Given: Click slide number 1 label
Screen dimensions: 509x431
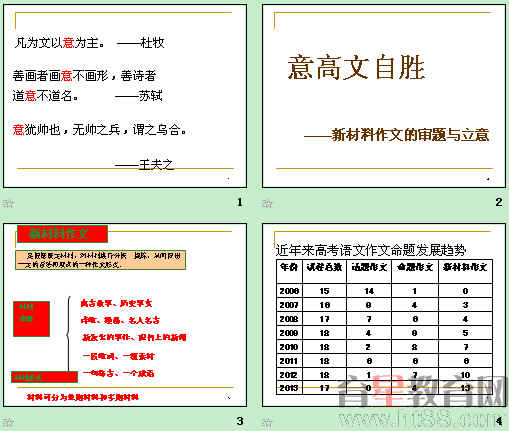Looking at the screenshot, I should (x=239, y=202).
